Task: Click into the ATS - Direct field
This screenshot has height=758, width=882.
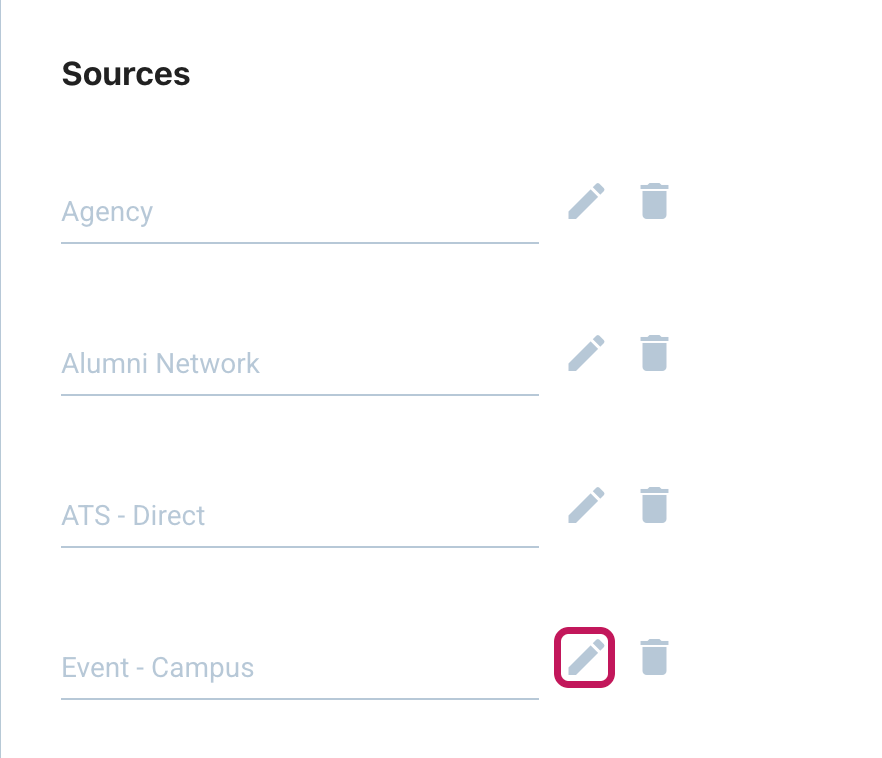Action: (300, 516)
